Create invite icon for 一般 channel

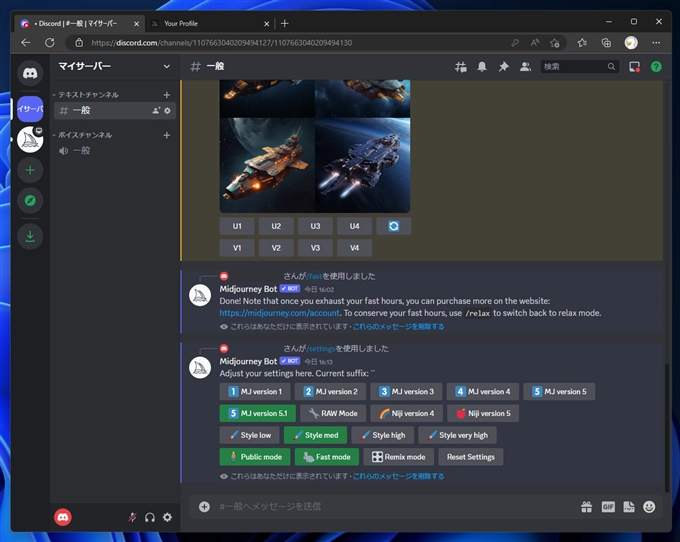click(x=156, y=111)
